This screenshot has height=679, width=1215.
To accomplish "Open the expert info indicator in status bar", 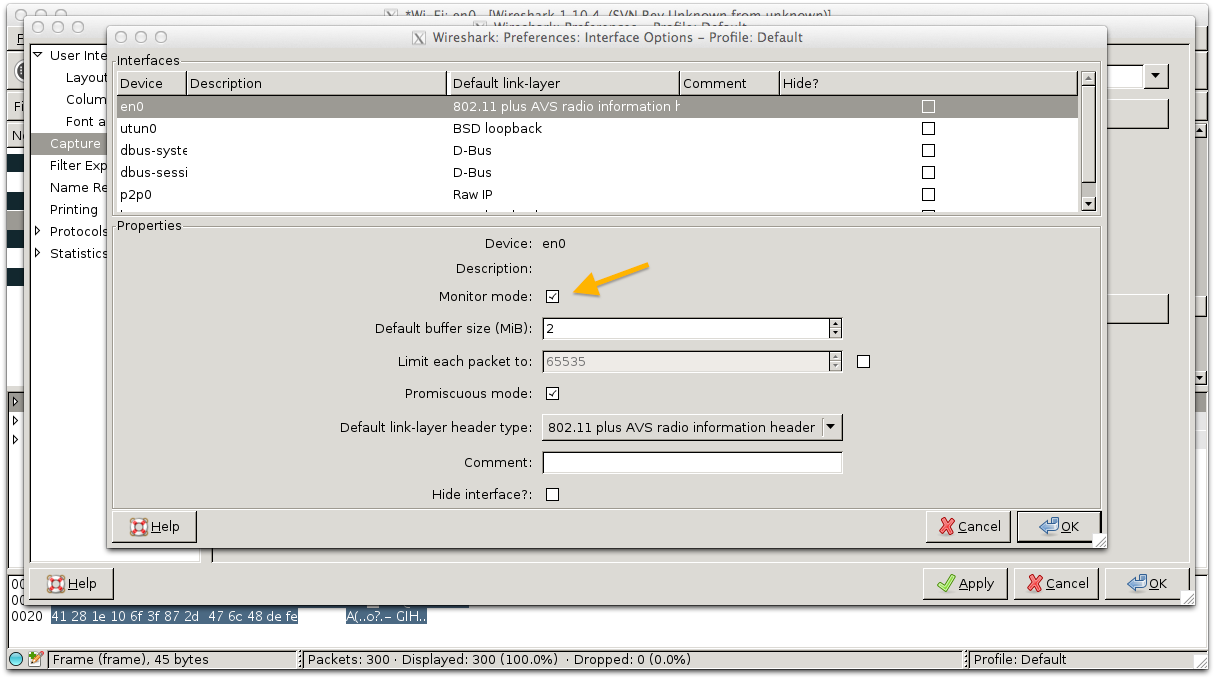I will [x=16, y=659].
